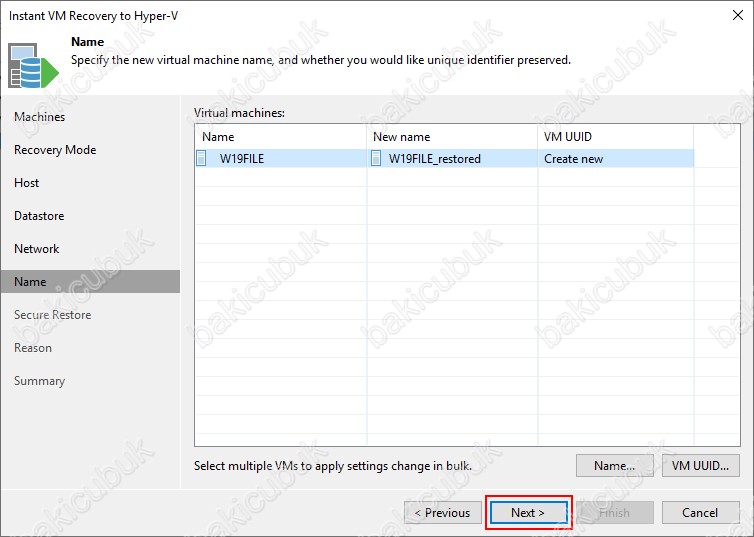Open the Recovery Mode step
Screen dimensions: 754x537
(55, 150)
